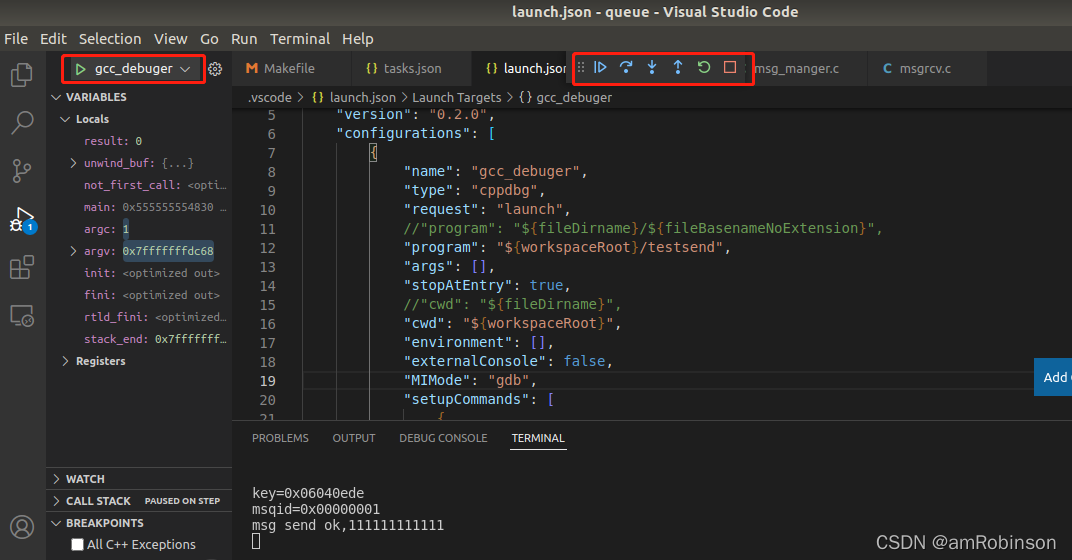Show the DEBUG CONSOLE panel tab
Image resolution: width=1072 pixels, height=560 pixels.
(443, 438)
